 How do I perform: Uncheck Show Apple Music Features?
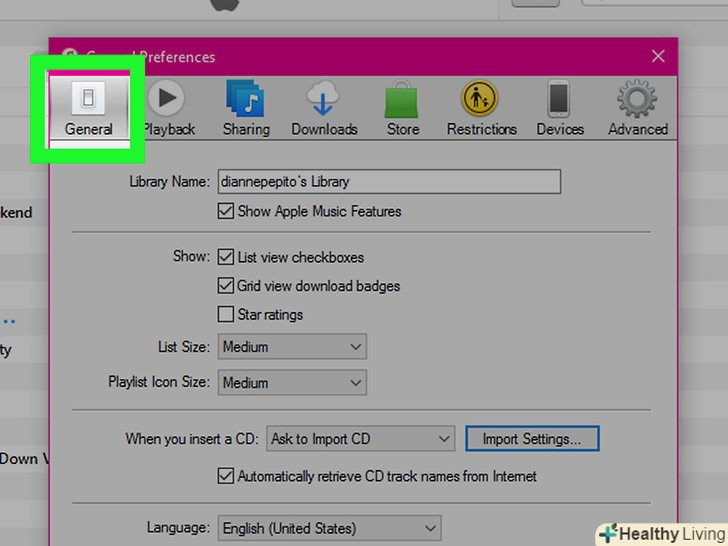[226, 211]
